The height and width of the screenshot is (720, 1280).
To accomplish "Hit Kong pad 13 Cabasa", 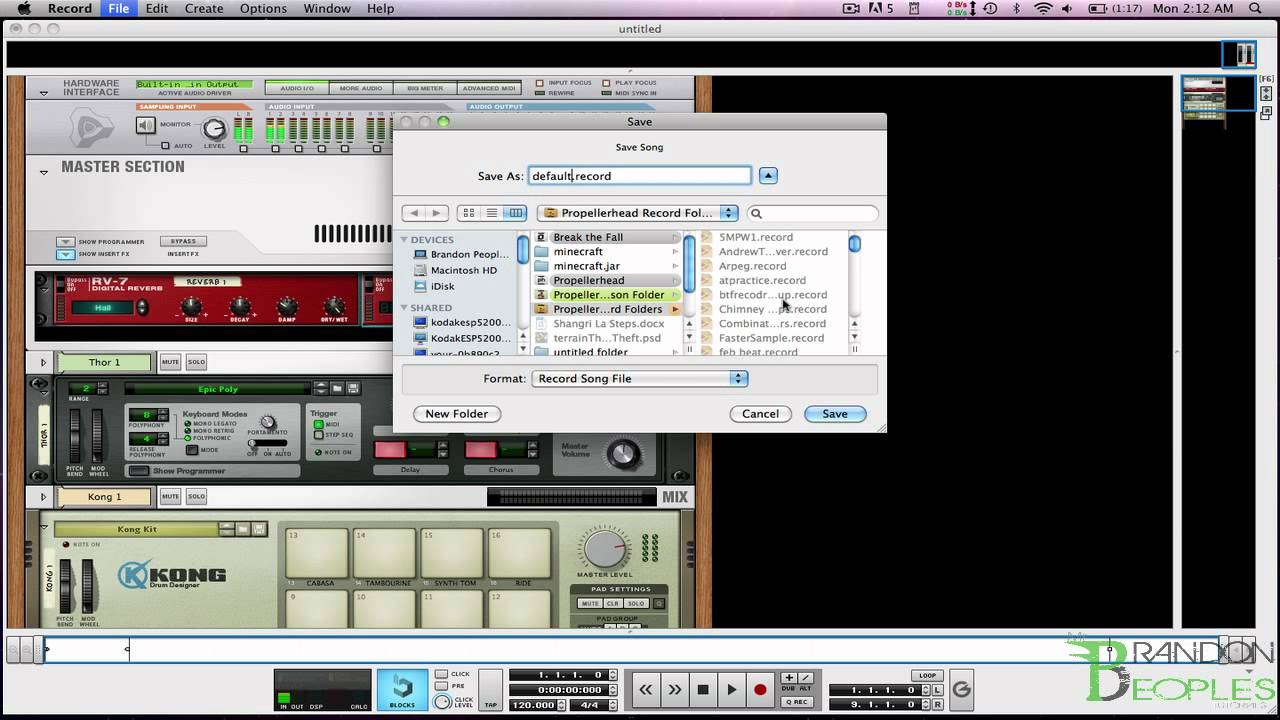I will 317,553.
